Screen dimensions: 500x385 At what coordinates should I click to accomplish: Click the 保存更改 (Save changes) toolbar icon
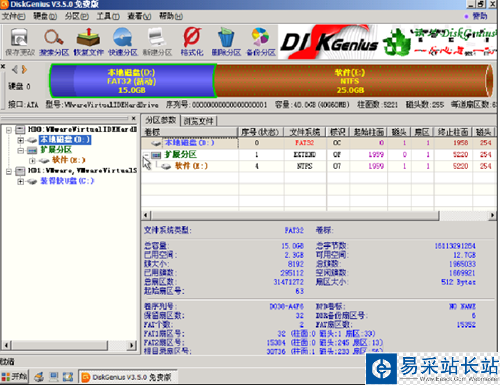coord(20,41)
